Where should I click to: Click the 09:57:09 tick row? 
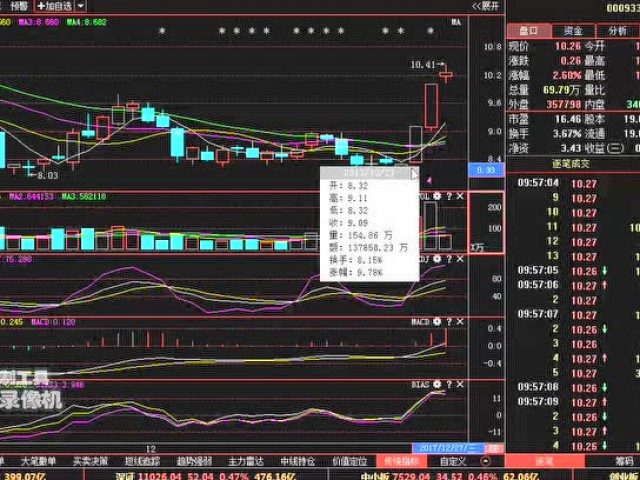tap(573, 402)
